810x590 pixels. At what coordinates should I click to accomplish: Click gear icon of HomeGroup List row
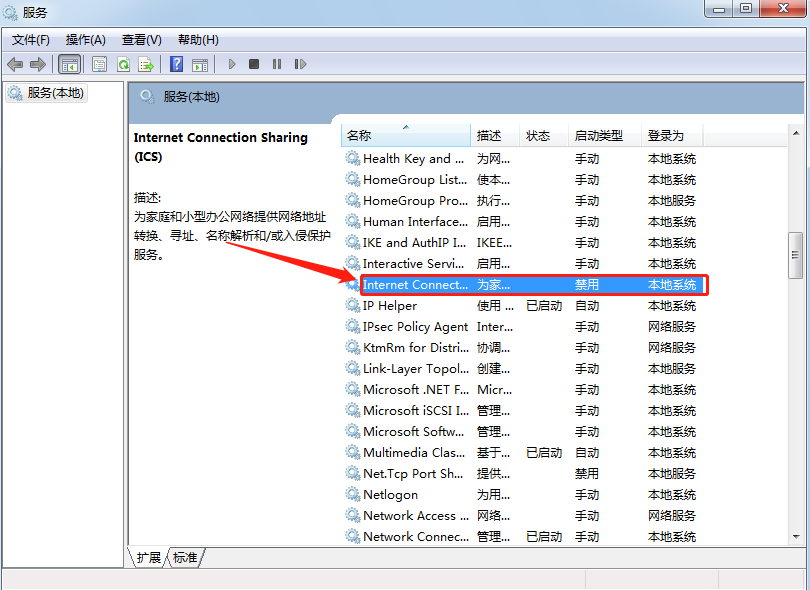[x=353, y=179]
